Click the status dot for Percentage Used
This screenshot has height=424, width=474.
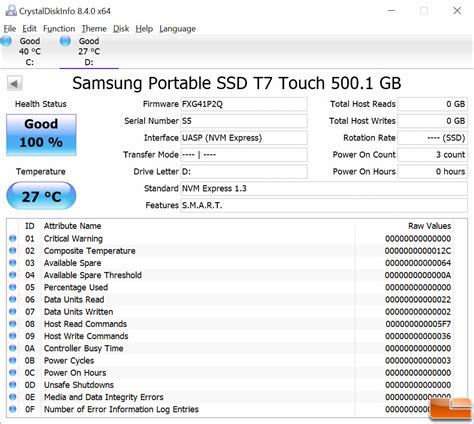pos(13,287)
